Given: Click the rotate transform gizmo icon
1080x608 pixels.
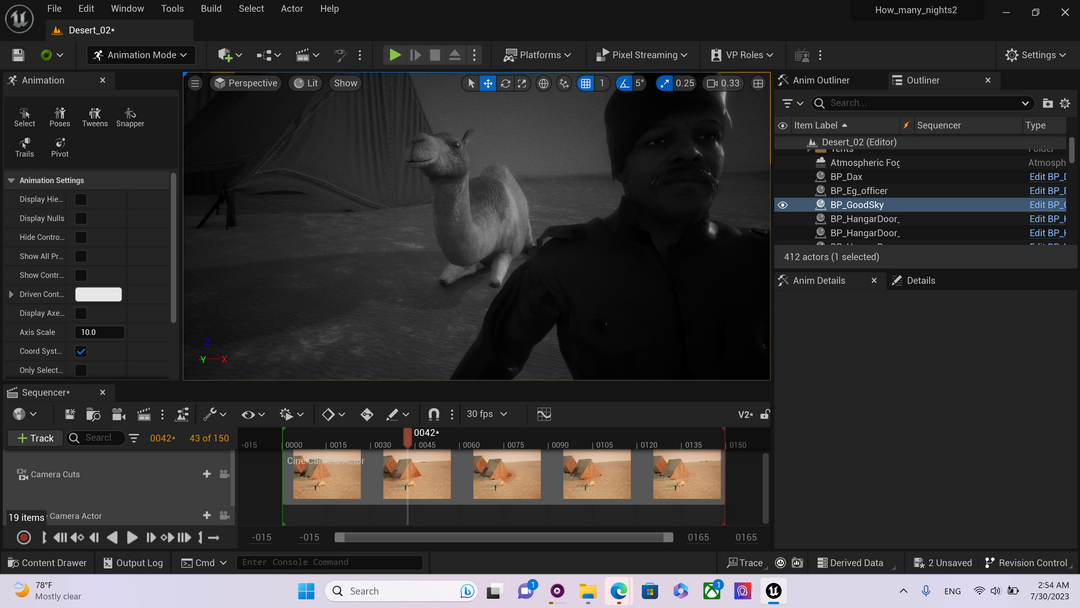Looking at the screenshot, I should 506,83.
